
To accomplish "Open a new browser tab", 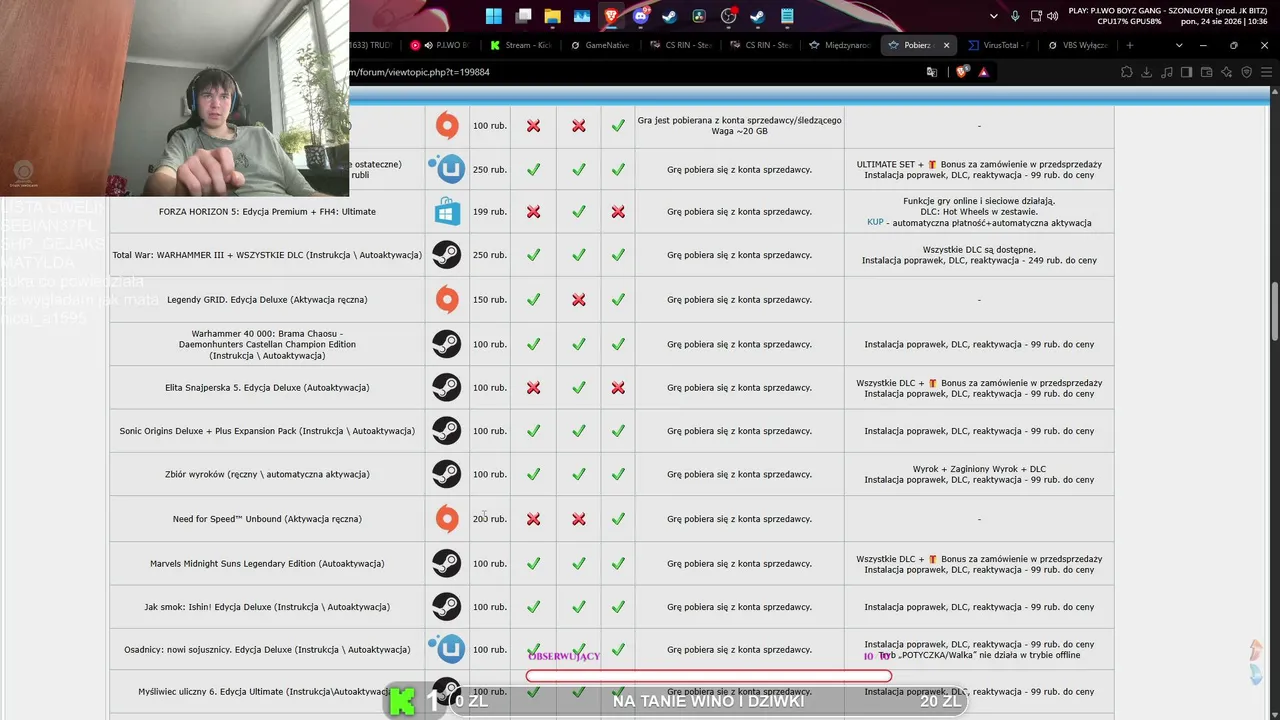I will tap(1130, 45).
